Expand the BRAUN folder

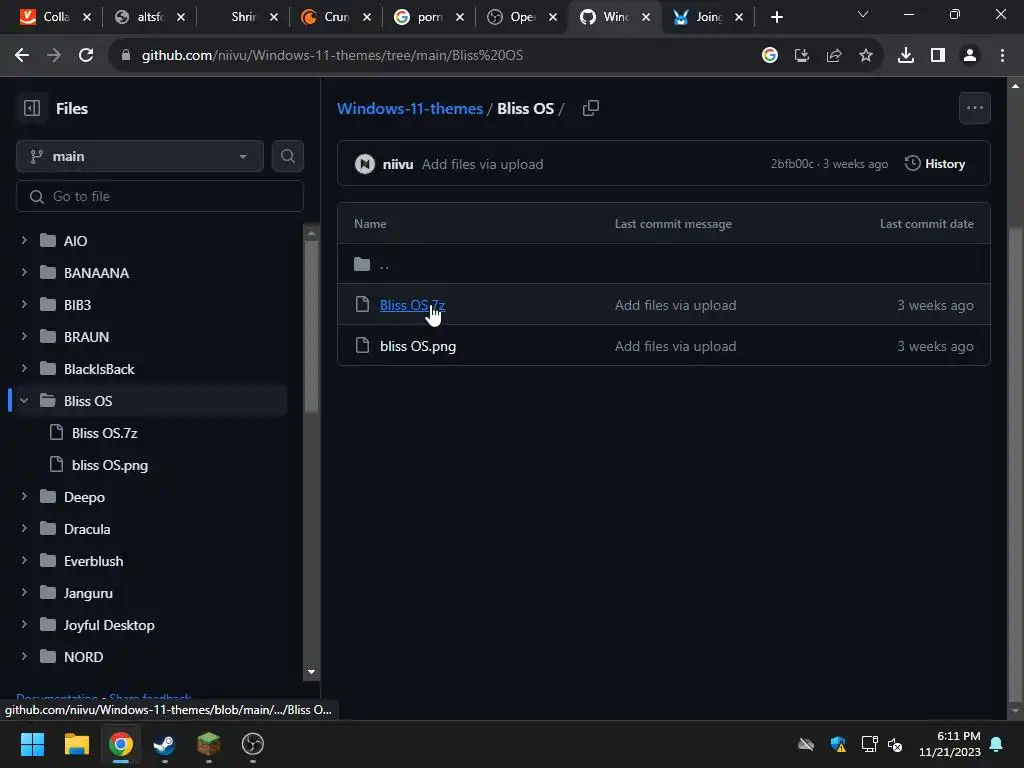point(24,336)
